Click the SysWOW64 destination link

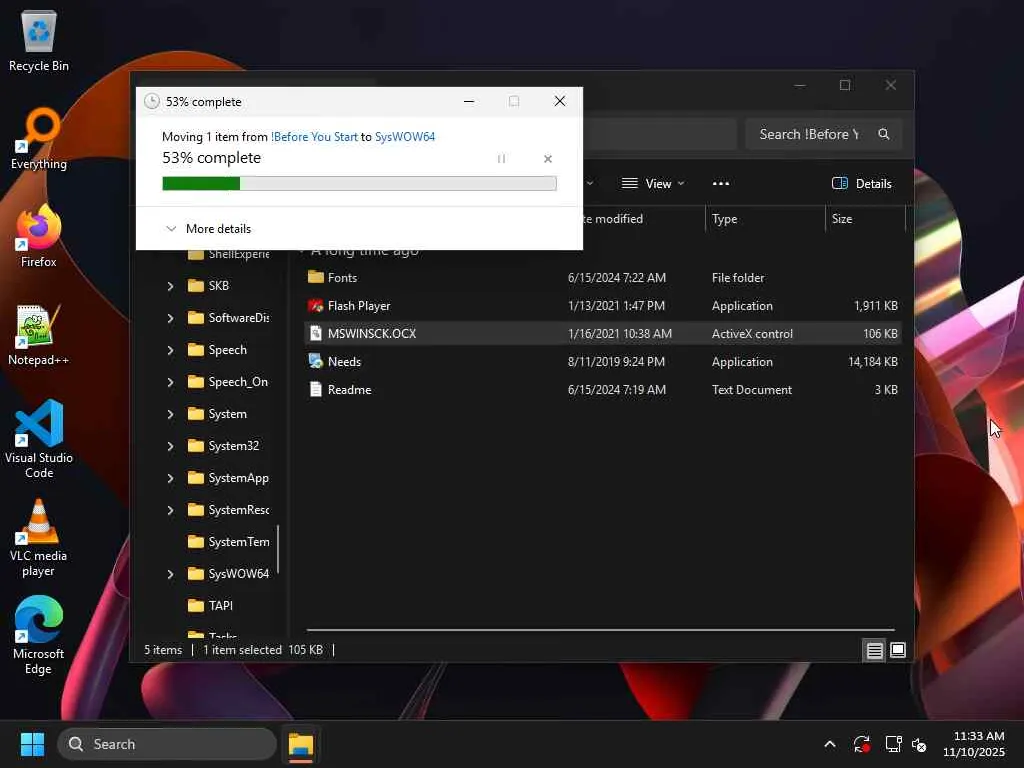(405, 136)
